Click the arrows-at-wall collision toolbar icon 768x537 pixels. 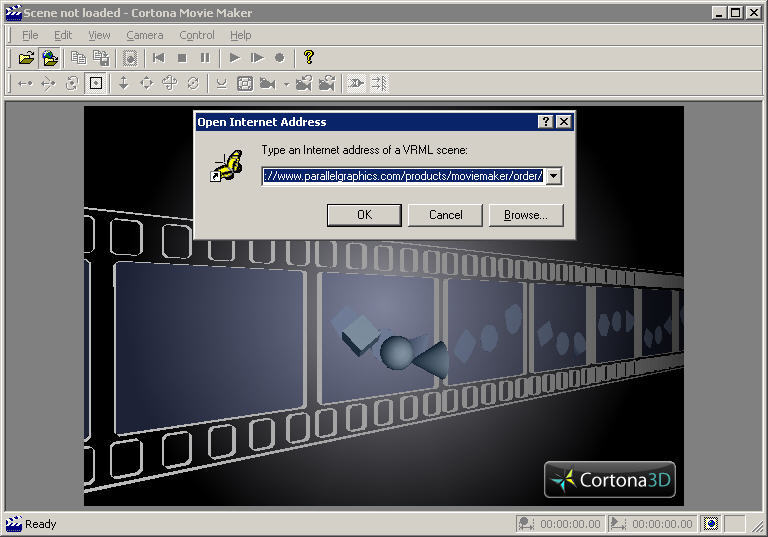coord(379,84)
